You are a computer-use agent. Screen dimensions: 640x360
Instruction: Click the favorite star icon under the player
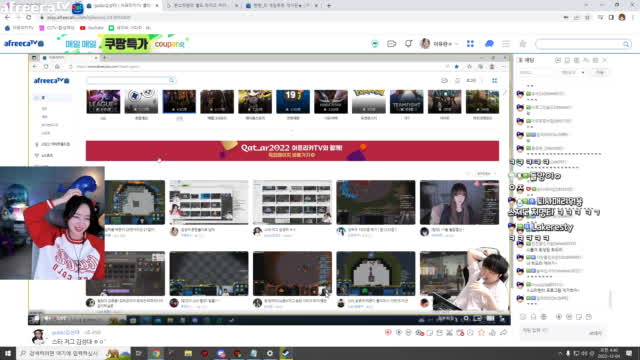click(482, 333)
